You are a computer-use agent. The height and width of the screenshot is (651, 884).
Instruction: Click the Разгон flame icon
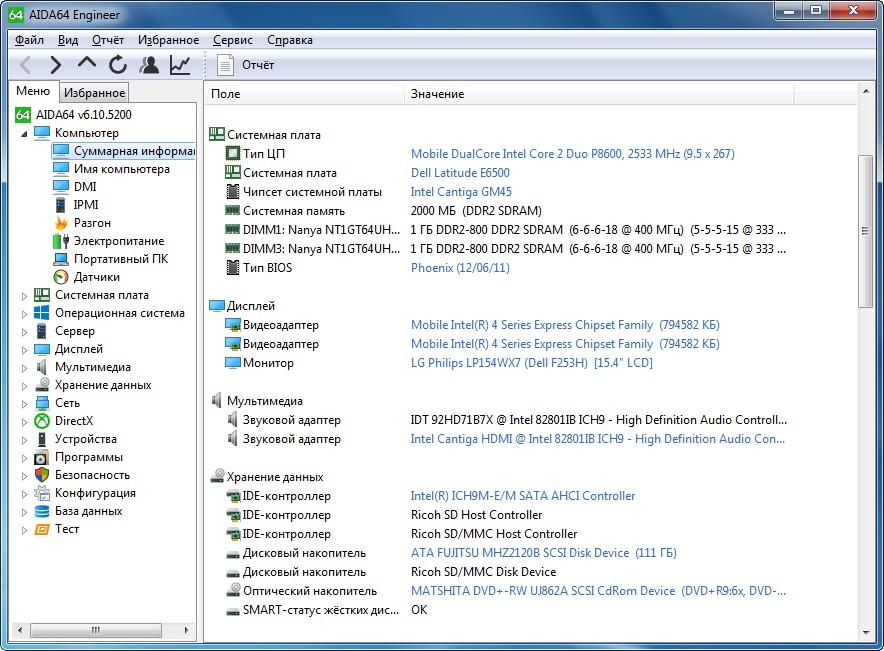click(60, 223)
